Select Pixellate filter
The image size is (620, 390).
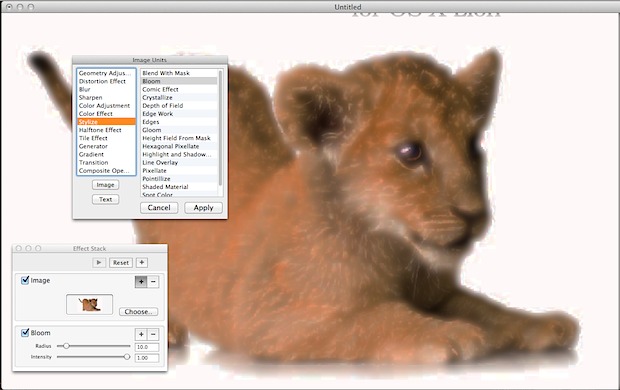tap(179, 170)
